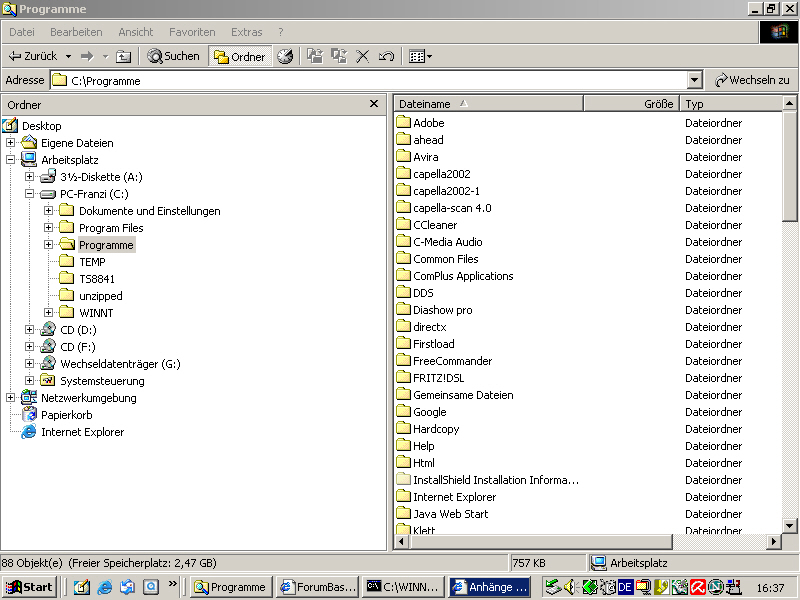
Task: Expand the Netzwerkumgebung tree node
Action: point(10,397)
